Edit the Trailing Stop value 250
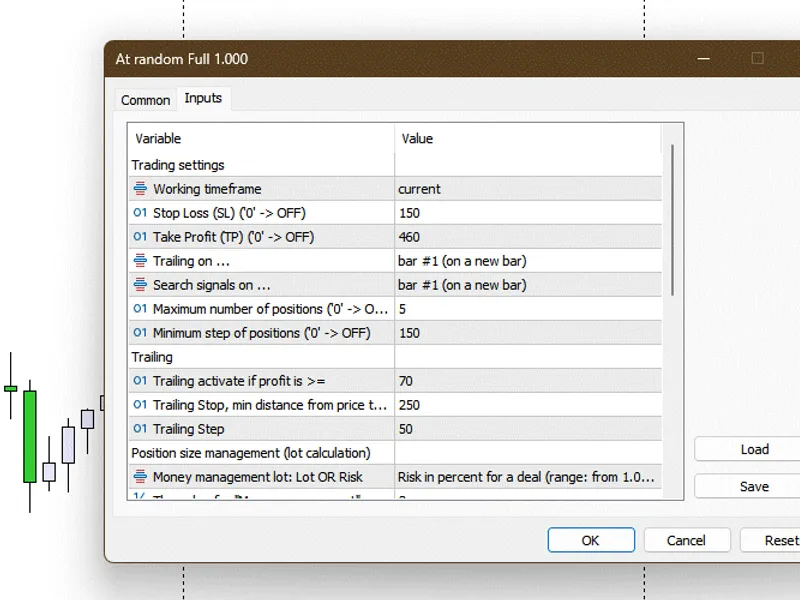 pos(528,405)
